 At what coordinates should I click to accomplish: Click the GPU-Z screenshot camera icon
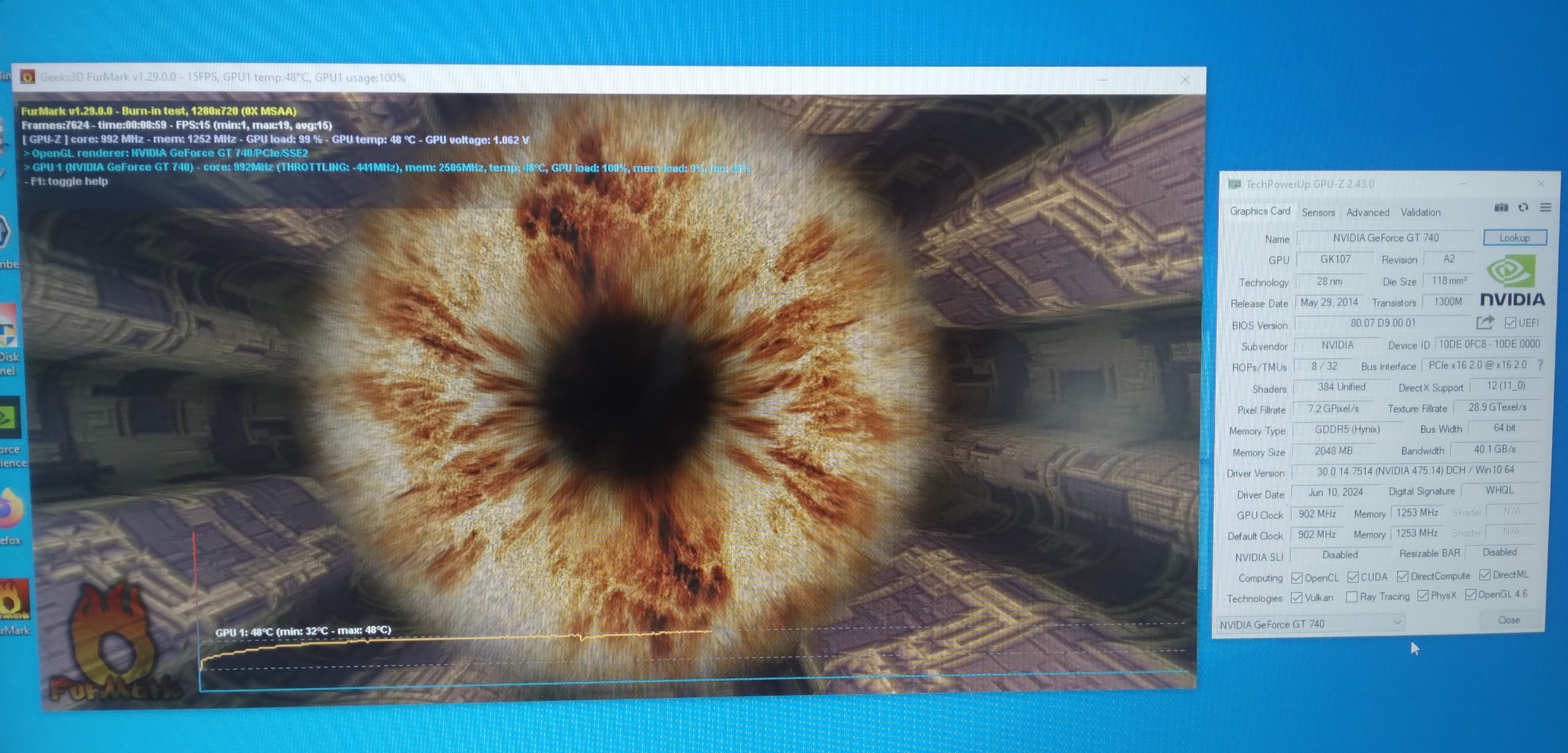[x=1501, y=208]
